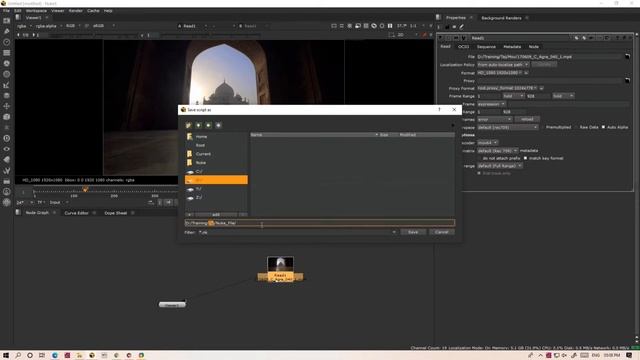Open the Render menu
The width and height of the screenshot is (640, 360).
pyautogui.click(x=76, y=11)
